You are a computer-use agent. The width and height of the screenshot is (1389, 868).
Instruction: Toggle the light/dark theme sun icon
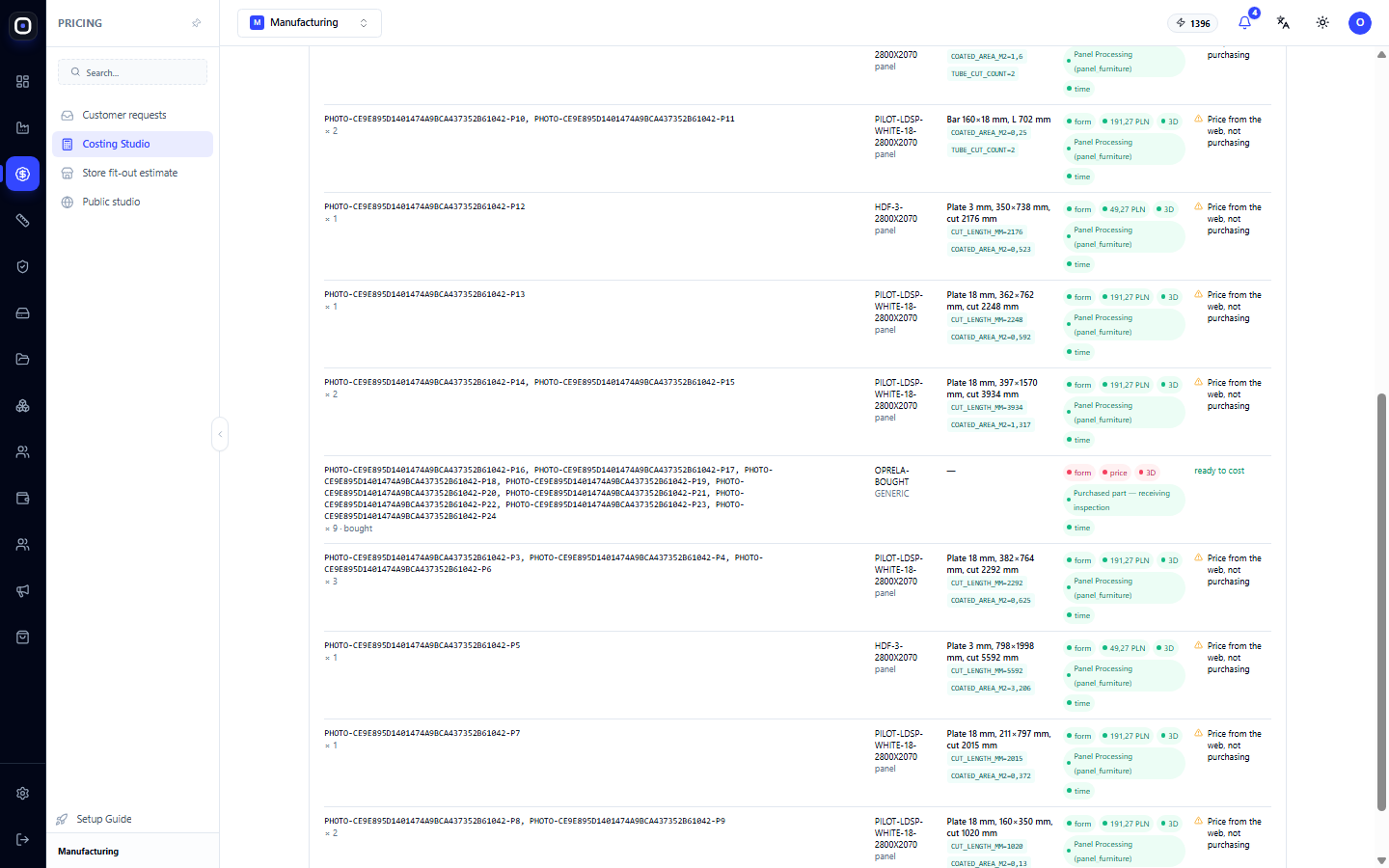tap(1322, 22)
